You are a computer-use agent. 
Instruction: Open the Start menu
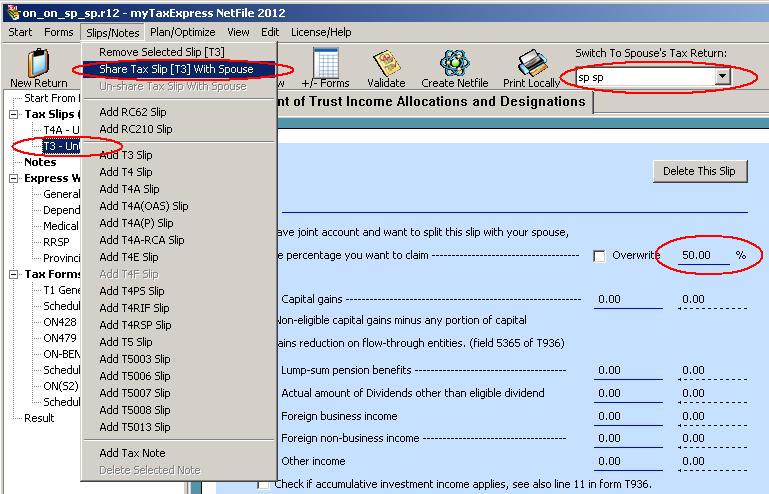pyautogui.click(x=20, y=32)
